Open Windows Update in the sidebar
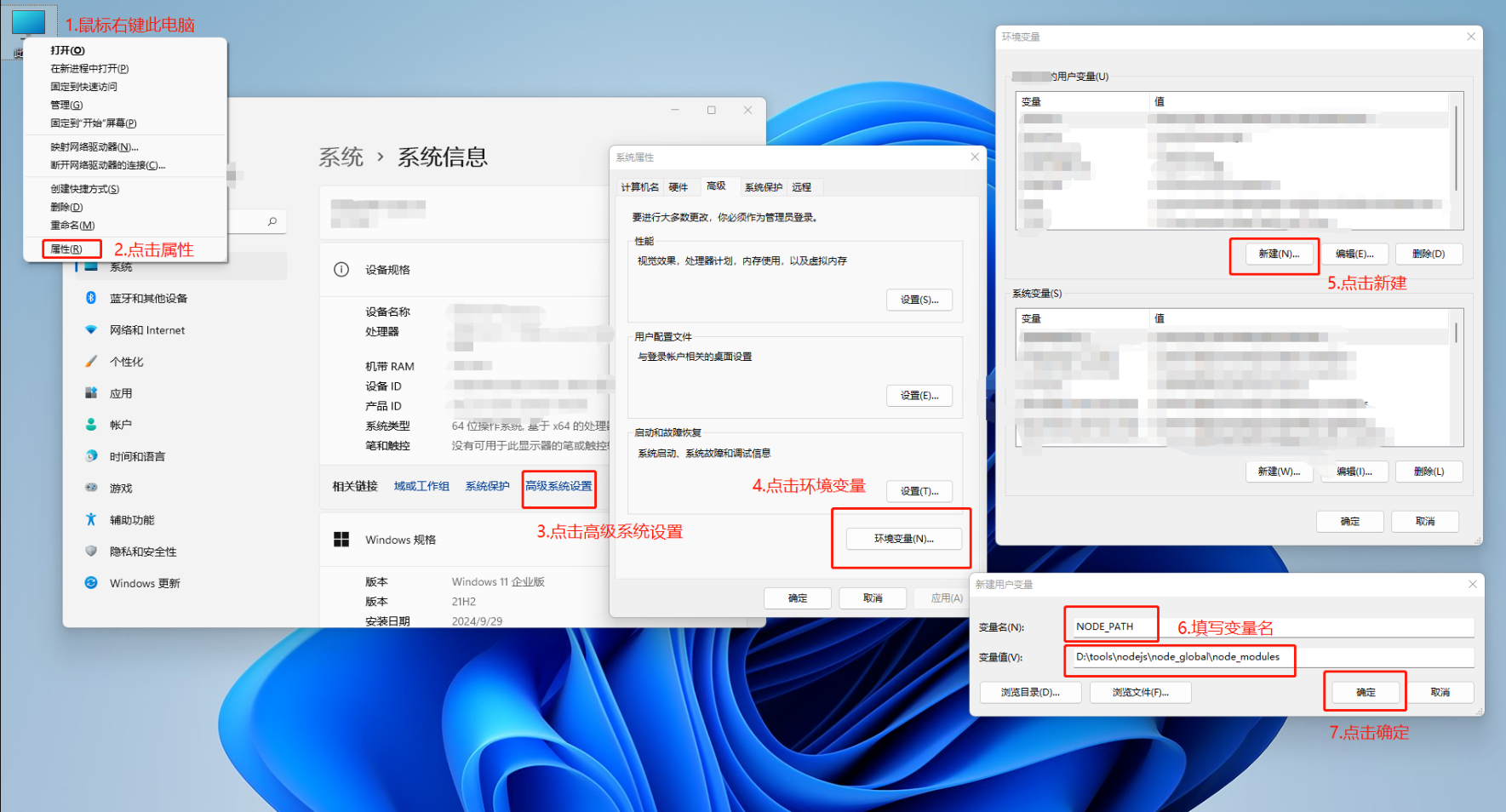The image size is (1506, 812). [x=144, y=583]
